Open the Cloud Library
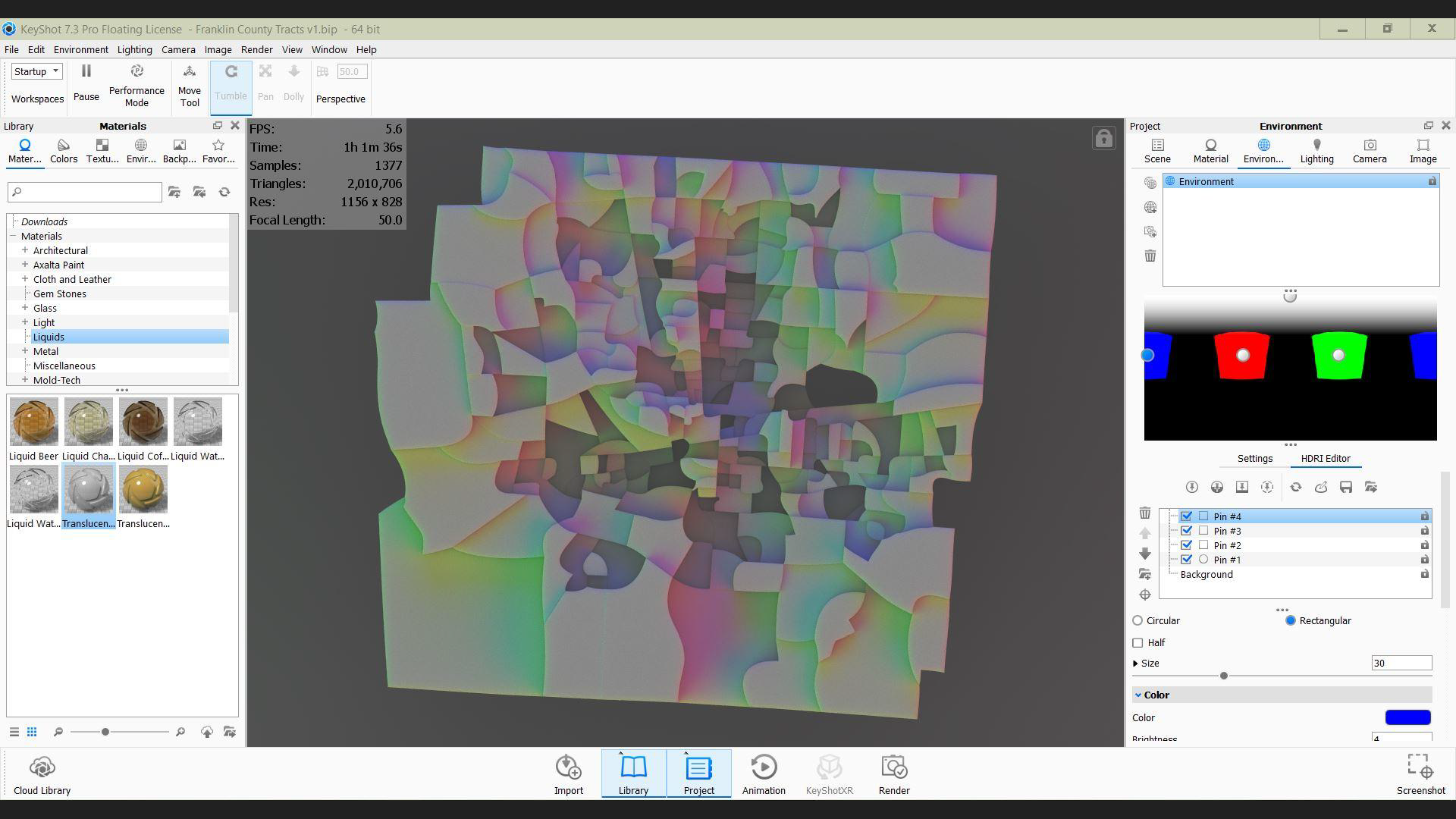1456x819 pixels. click(x=42, y=768)
